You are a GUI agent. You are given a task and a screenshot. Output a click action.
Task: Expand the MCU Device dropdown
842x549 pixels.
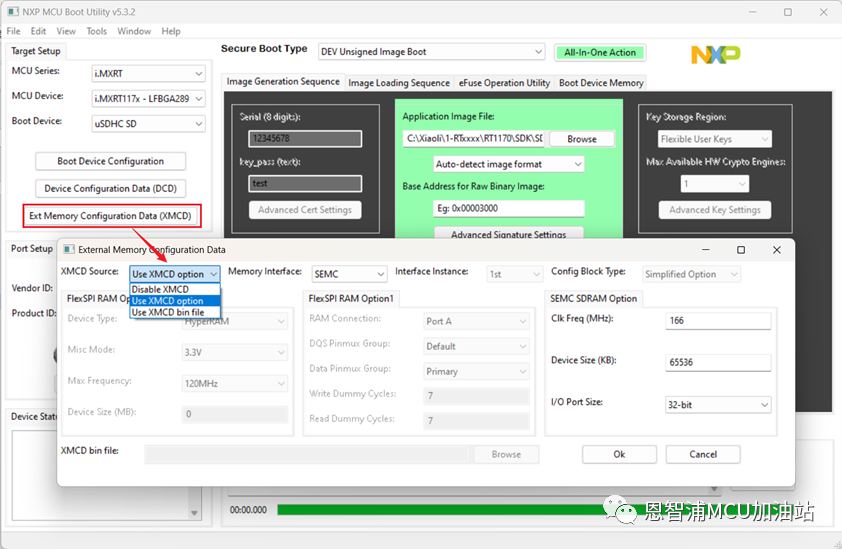148,99
